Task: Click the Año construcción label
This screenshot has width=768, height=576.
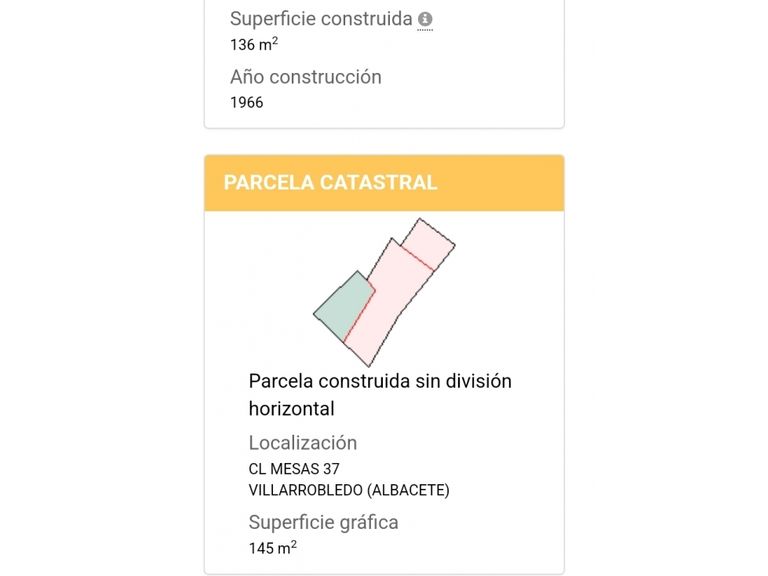Action: tap(305, 77)
